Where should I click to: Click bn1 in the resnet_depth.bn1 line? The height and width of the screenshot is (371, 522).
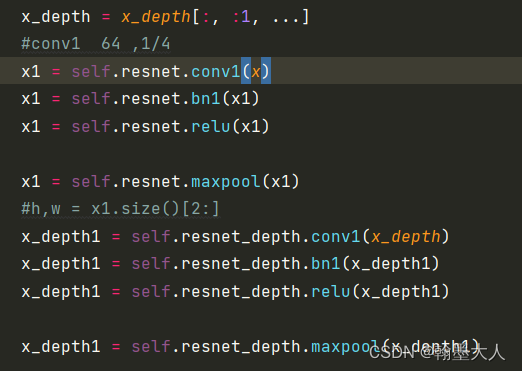click(x=326, y=264)
